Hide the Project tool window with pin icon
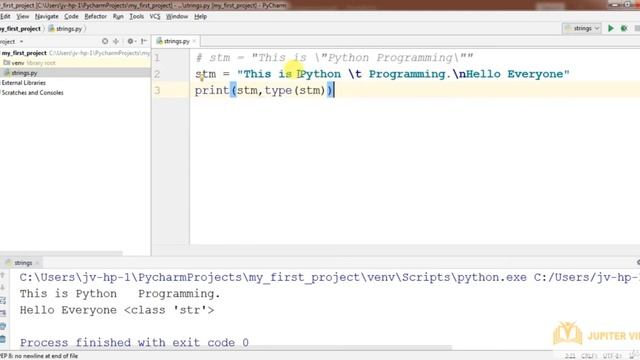This screenshot has width=640, height=360. pos(144,41)
